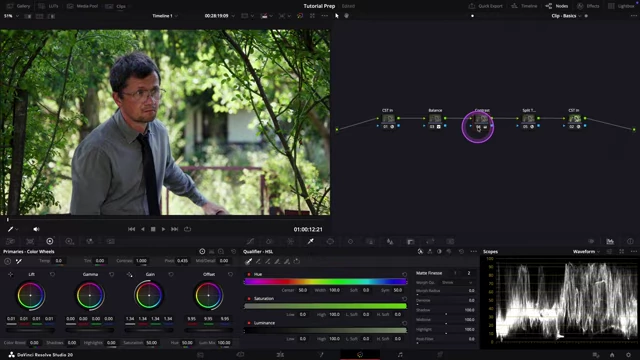Open the Tracker palette
The height and width of the screenshot is (360, 640).
350,241
